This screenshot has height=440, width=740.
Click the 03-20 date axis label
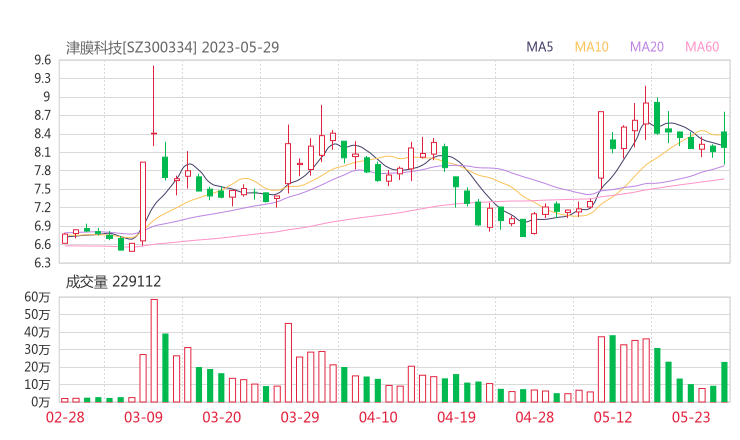222,417
